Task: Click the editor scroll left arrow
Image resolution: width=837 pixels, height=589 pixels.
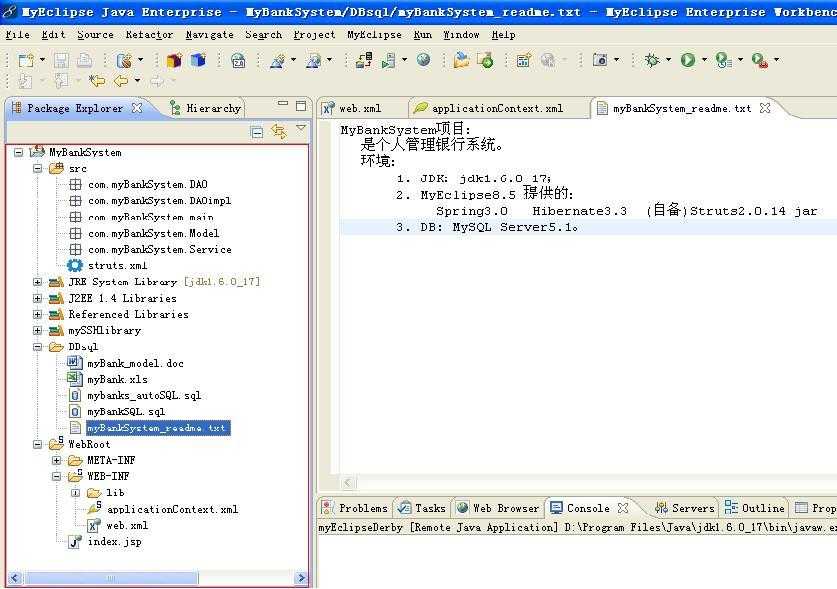Action: [348, 483]
